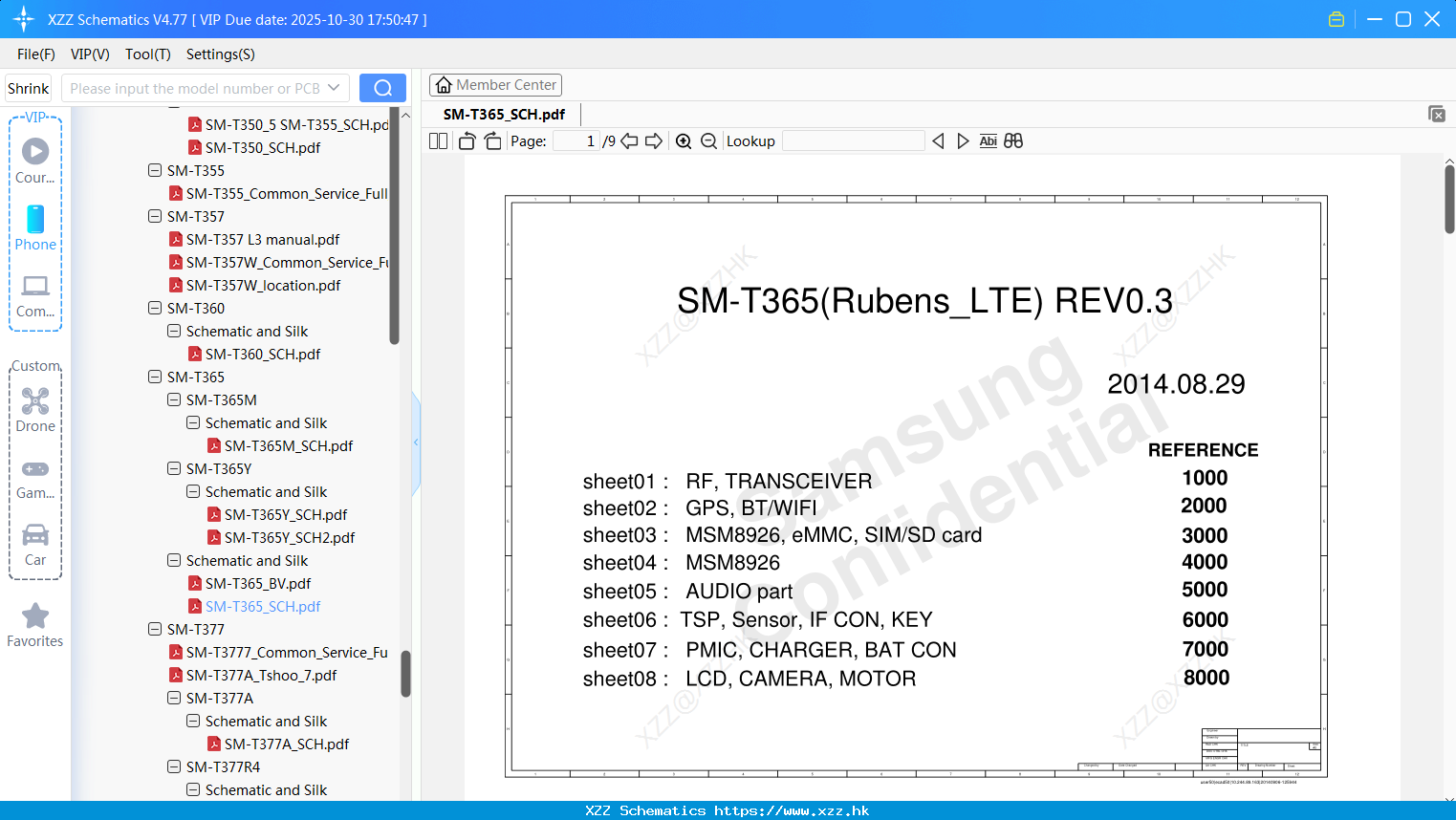Open the VIP(V) menu
The width and height of the screenshot is (1456, 820).
pyautogui.click(x=90, y=54)
